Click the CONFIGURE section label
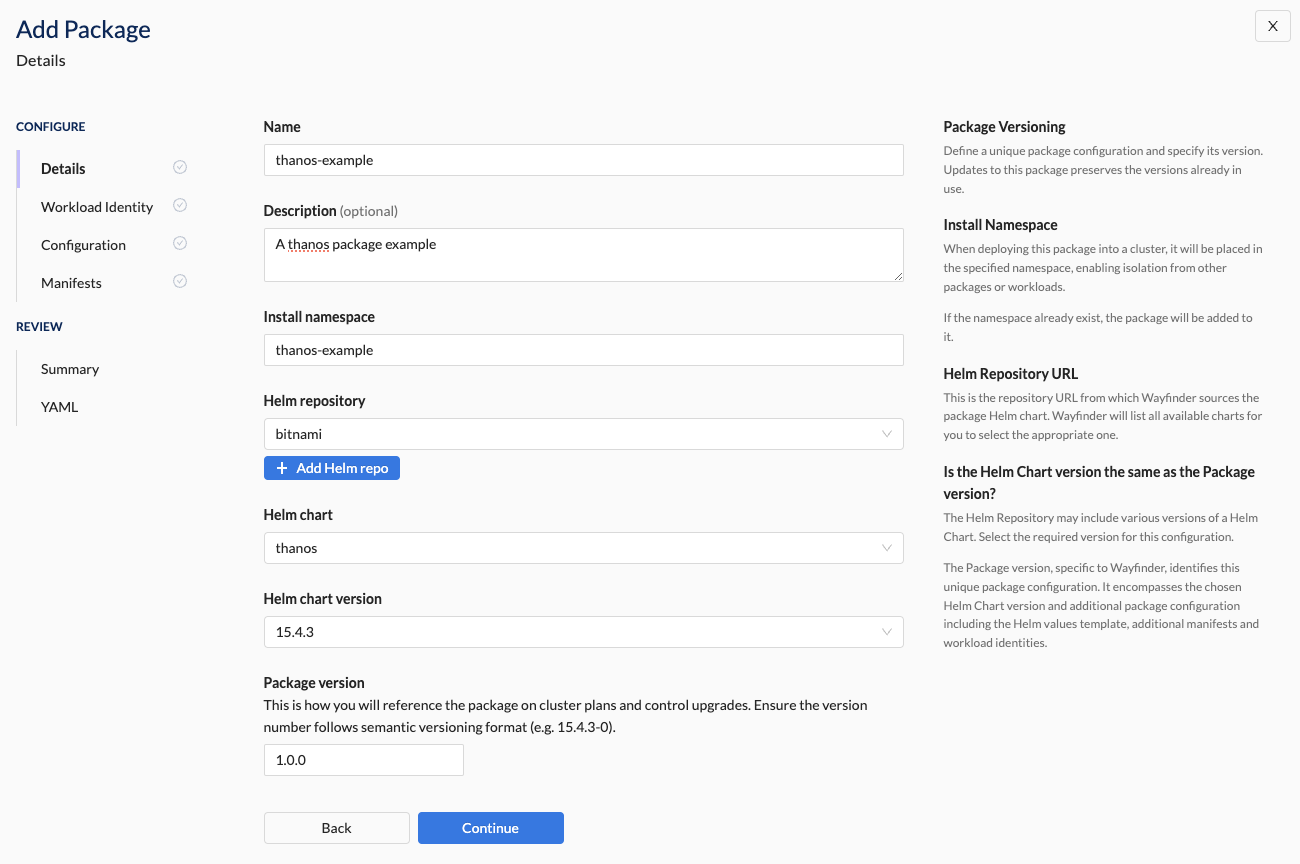The height and width of the screenshot is (864, 1300). (51, 127)
